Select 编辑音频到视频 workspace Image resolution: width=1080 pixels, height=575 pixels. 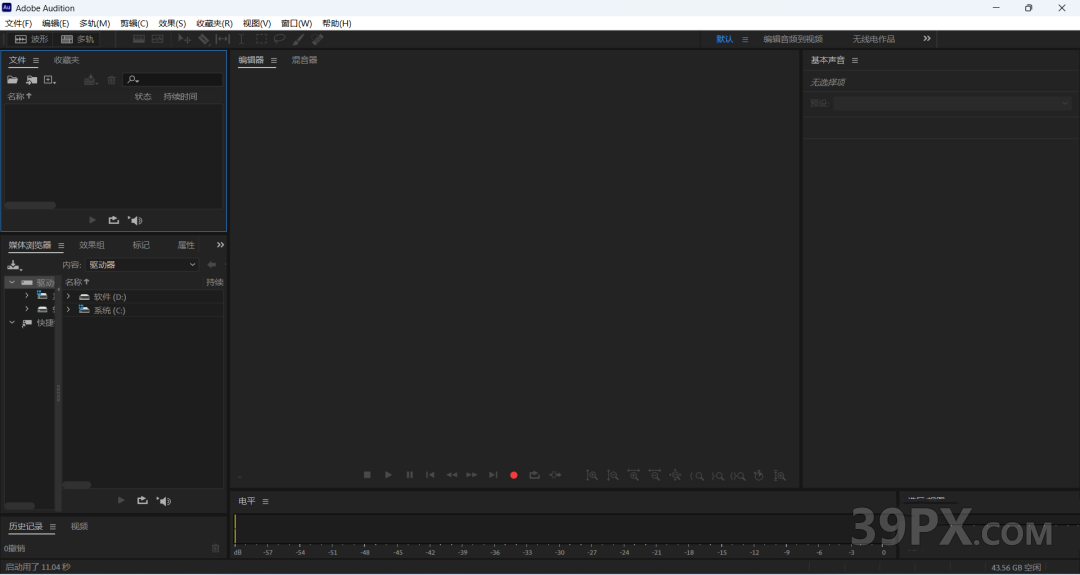pyautogui.click(x=793, y=39)
